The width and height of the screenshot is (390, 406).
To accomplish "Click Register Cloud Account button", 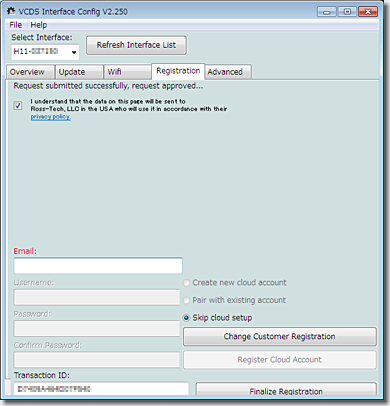I will point(280,360).
